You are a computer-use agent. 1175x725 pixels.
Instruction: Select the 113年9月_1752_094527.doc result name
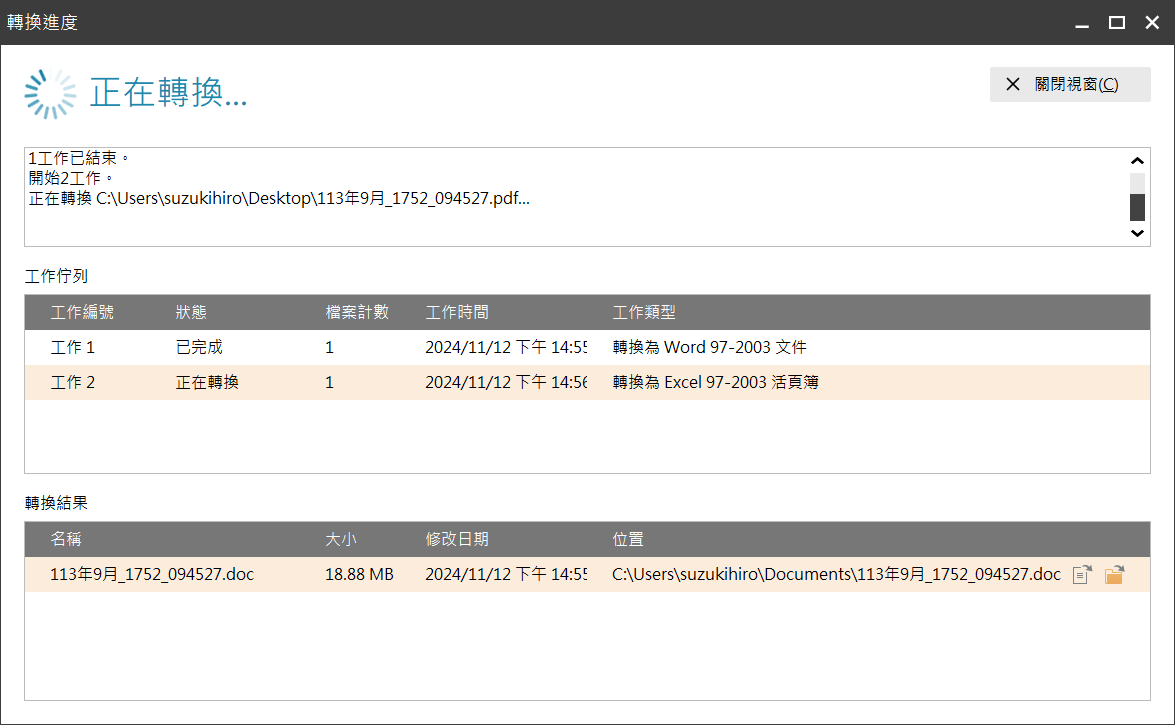pos(152,574)
